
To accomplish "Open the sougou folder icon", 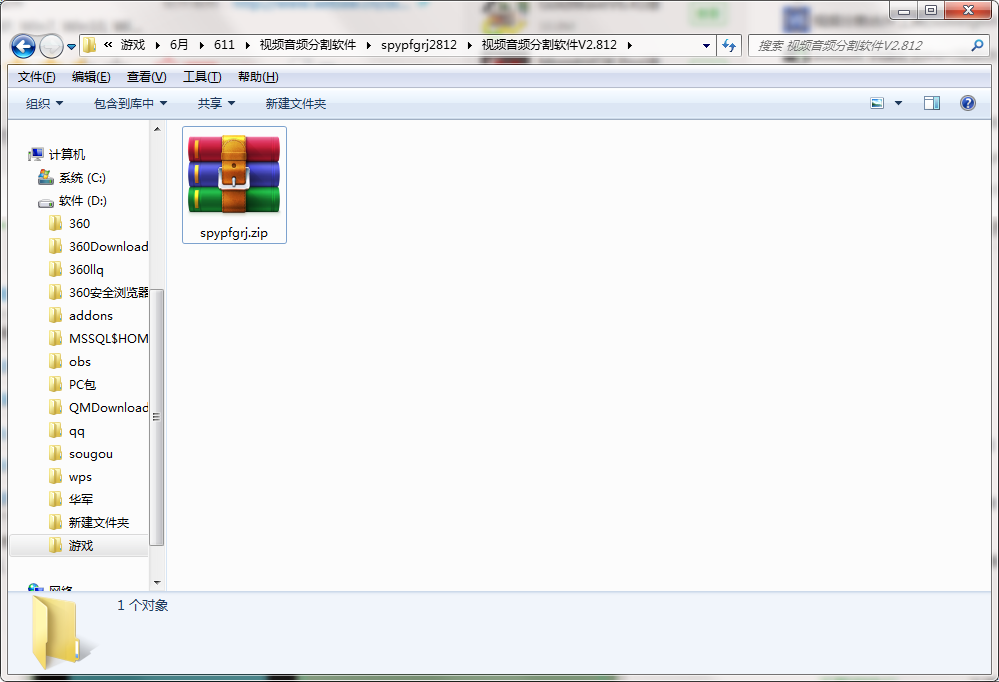I will [x=55, y=454].
